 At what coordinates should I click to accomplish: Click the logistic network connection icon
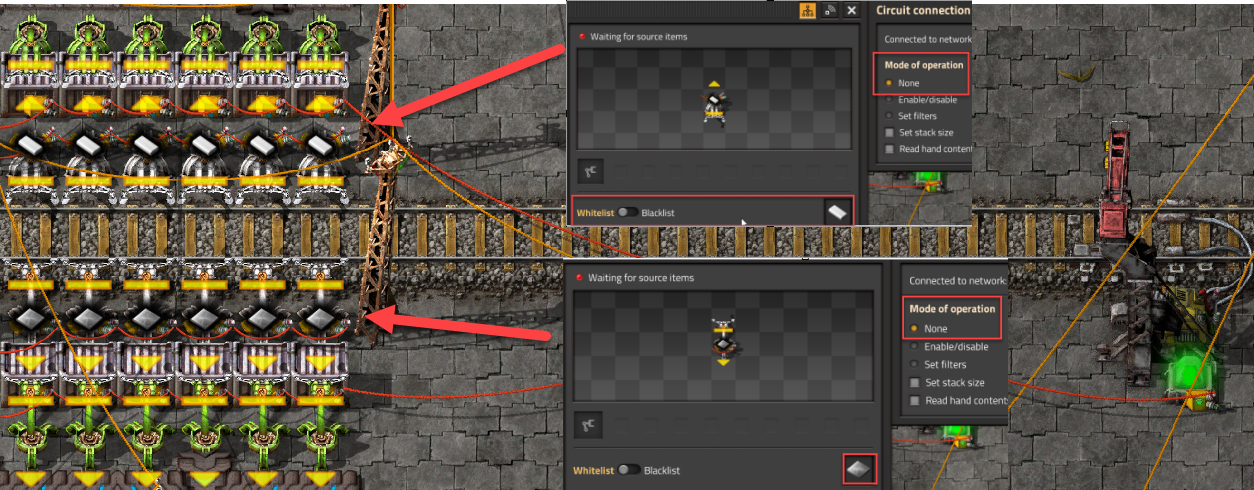click(x=830, y=10)
